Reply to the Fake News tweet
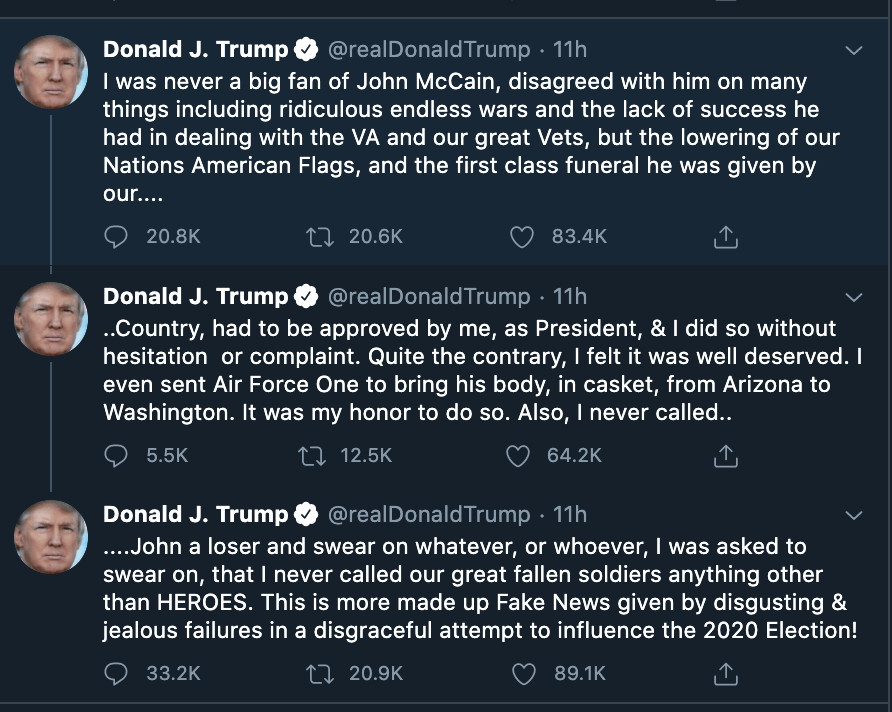The image size is (892, 712). coord(117,674)
